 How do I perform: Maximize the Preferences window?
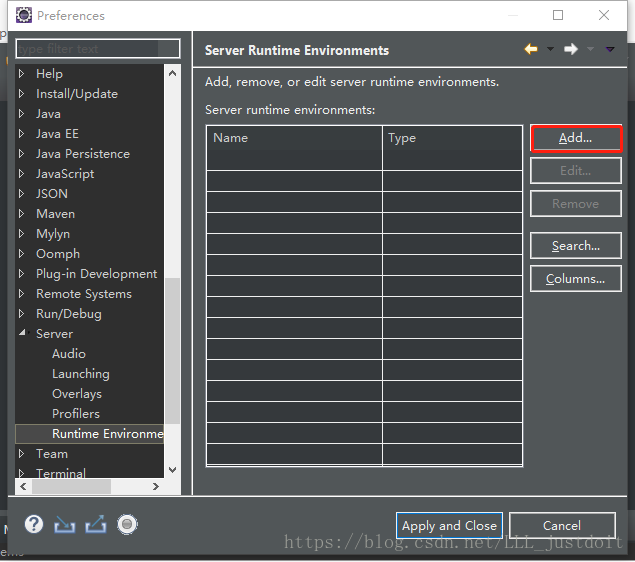pyautogui.click(x=558, y=15)
